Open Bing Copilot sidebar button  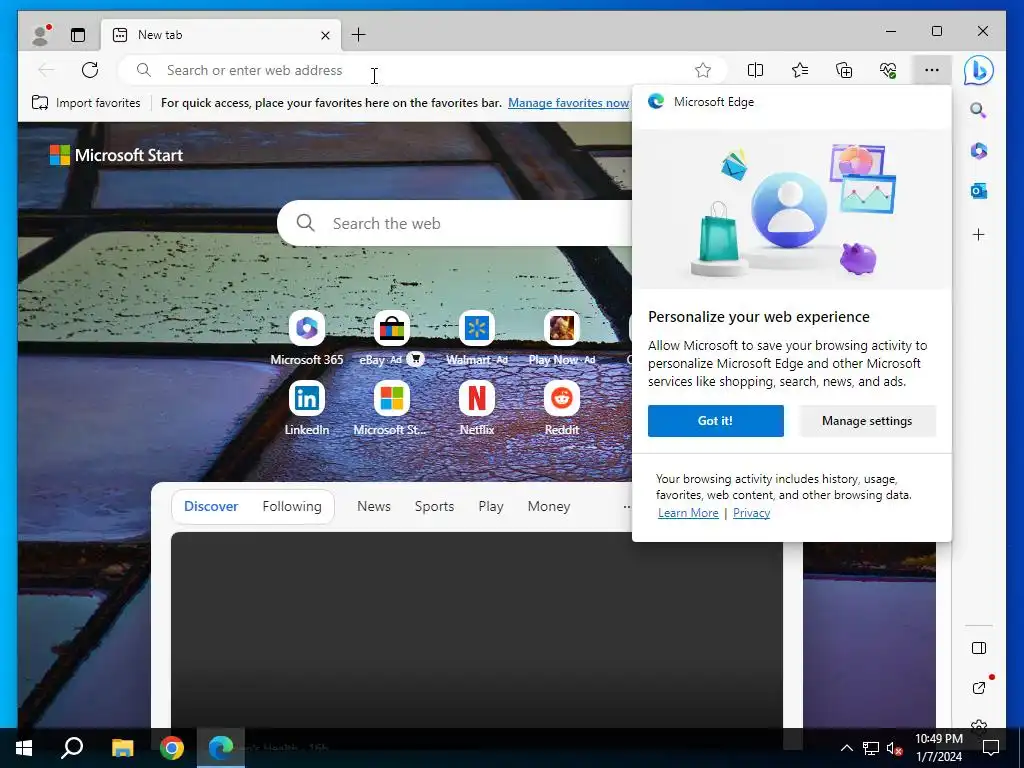[x=978, y=70]
